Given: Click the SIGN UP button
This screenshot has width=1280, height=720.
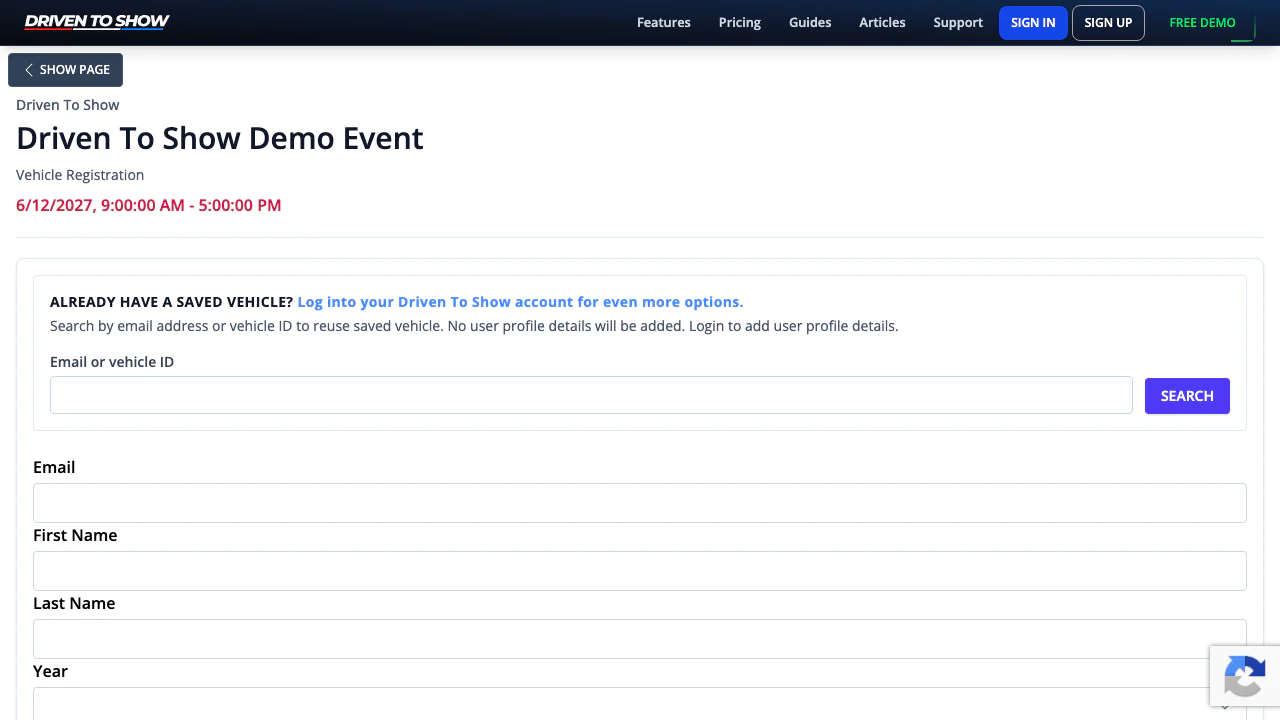Looking at the screenshot, I should pyautogui.click(x=1108, y=22).
